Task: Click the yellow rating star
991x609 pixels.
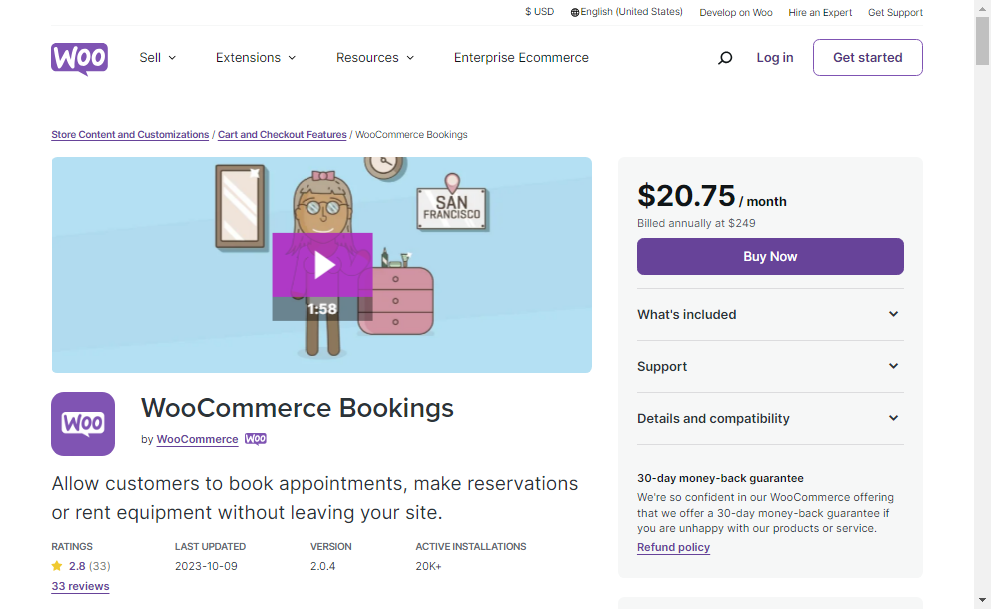Action: click(x=57, y=566)
